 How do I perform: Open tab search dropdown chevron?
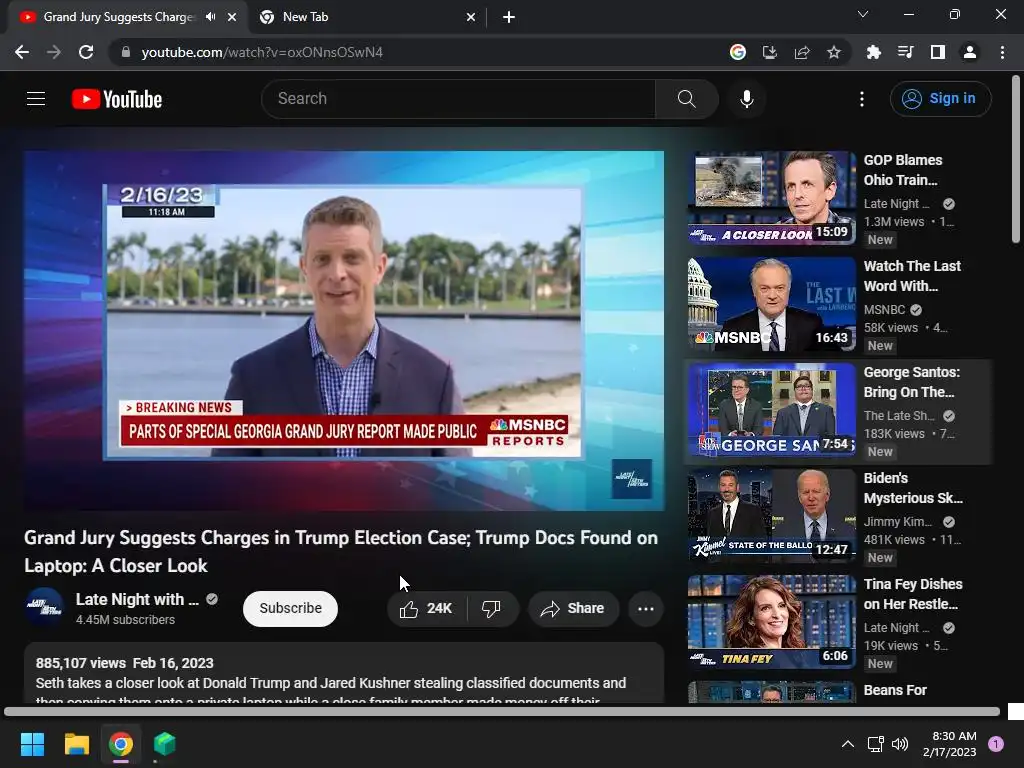[x=863, y=14]
